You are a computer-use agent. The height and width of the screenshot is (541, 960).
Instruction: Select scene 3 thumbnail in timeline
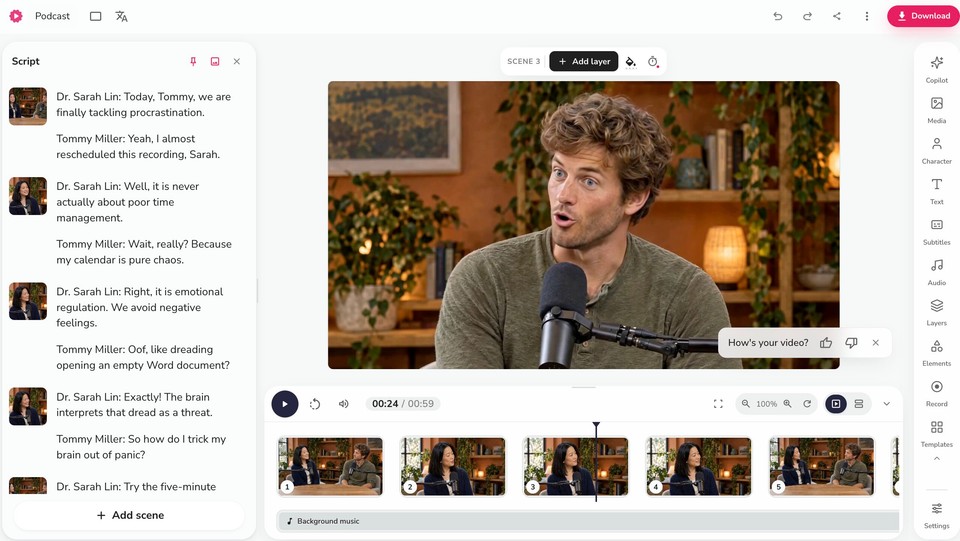point(576,466)
